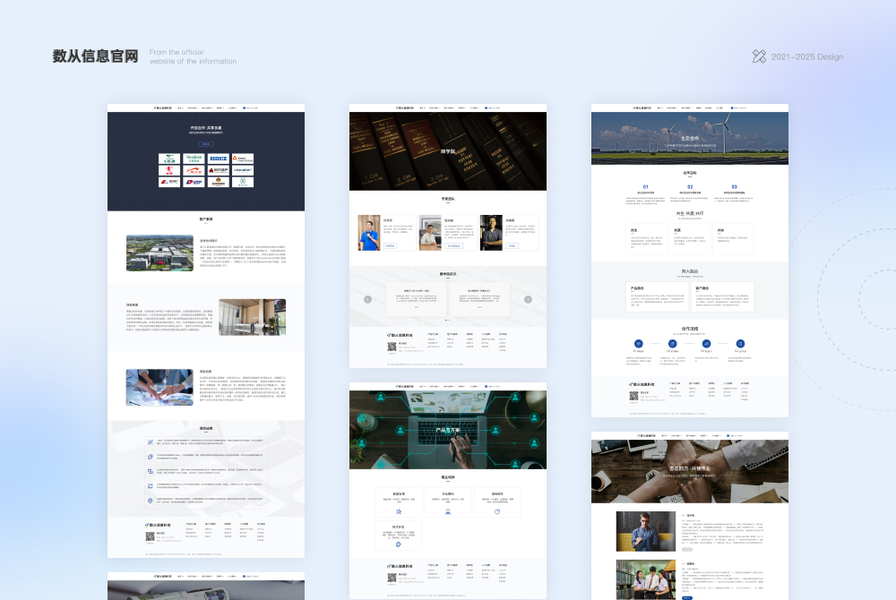Click blue phone dot in fist-bump page navbar
Image resolution: width=896 pixels, height=600 pixels.
coord(728,435)
